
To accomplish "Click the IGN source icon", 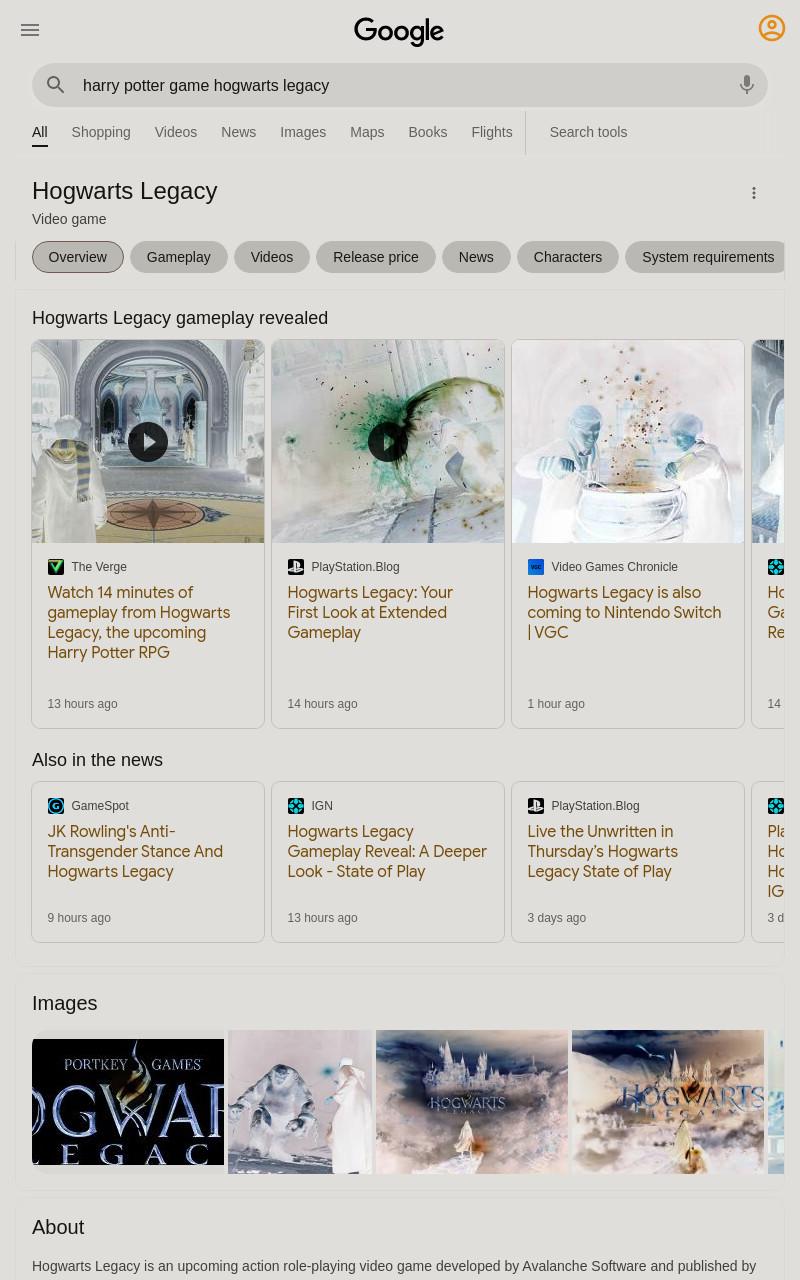I will (x=296, y=806).
